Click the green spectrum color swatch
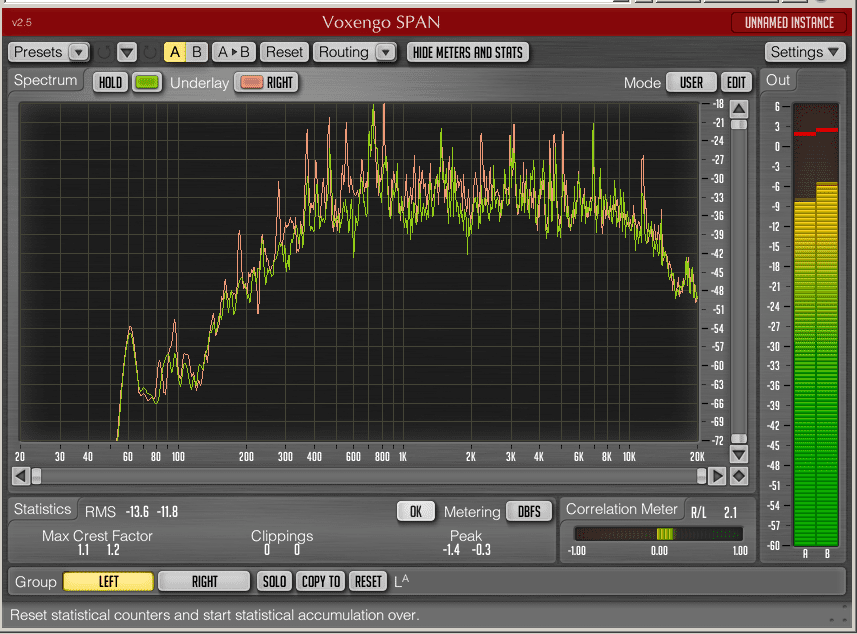The height and width of the screenshot is (634, 857). [146, 83]
